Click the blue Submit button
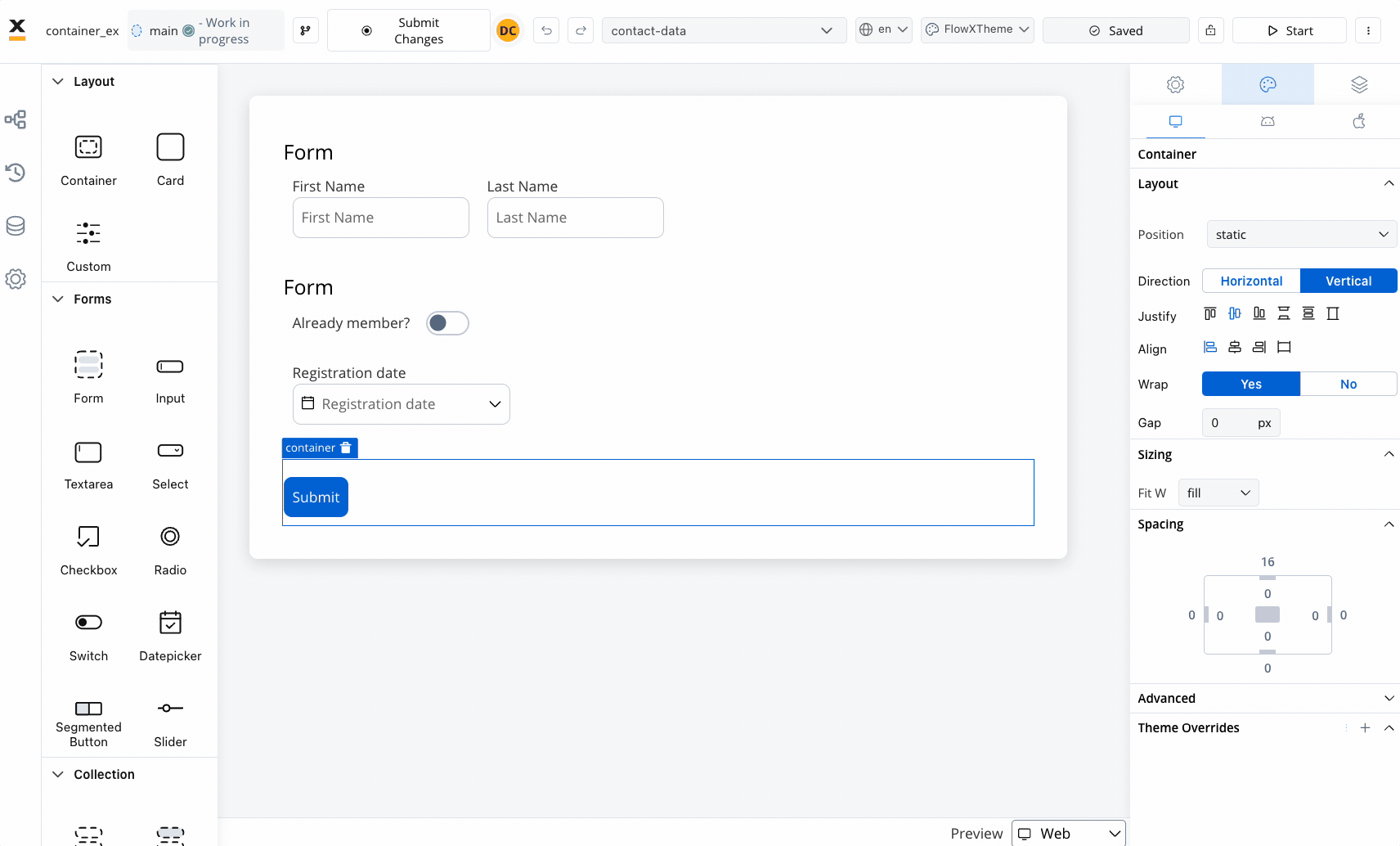The width and height of the screenshot is (1400, 846). point(316,497)
